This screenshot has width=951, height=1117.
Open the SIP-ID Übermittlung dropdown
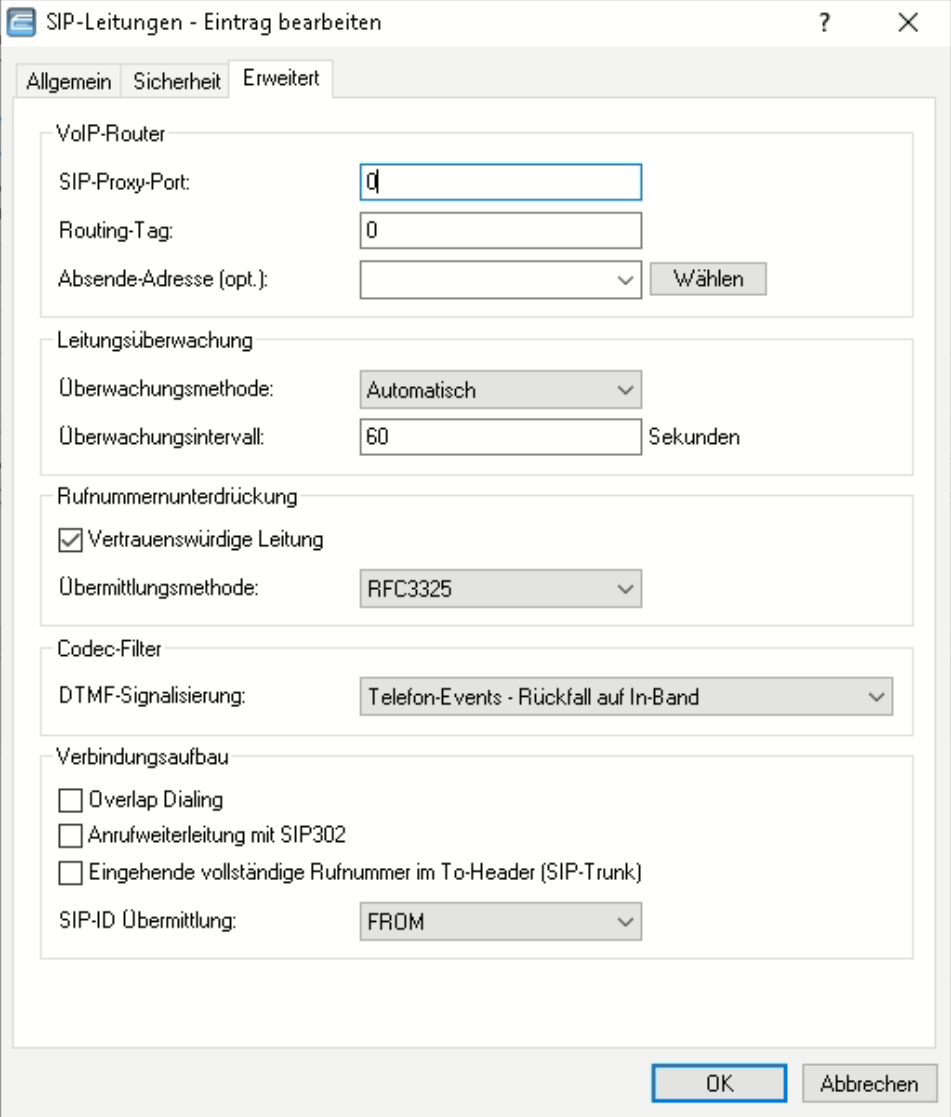click(499, 921)
